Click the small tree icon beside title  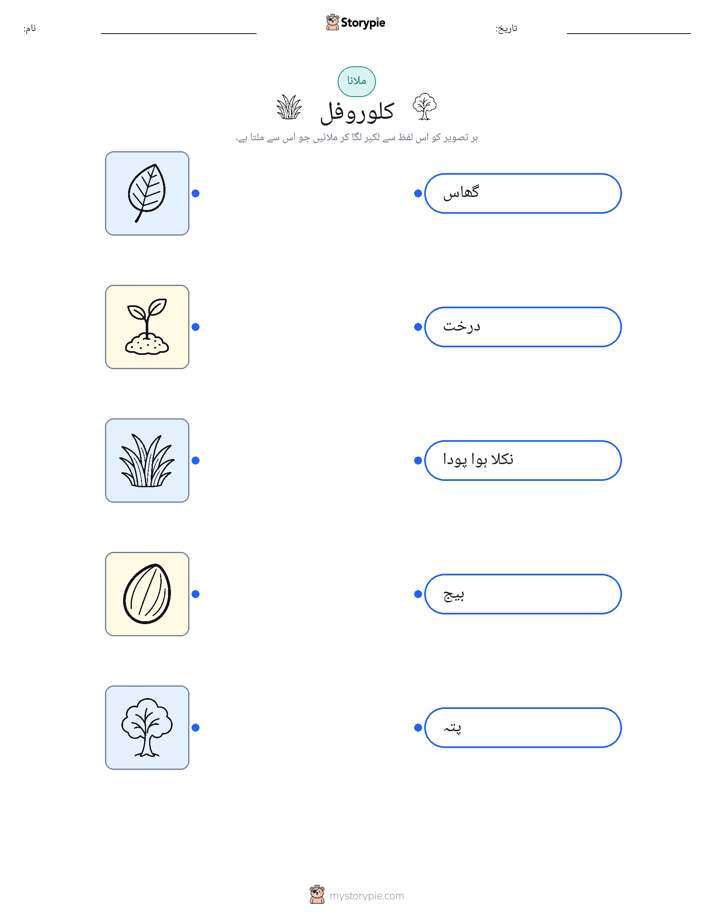click(x=424, y=107)
